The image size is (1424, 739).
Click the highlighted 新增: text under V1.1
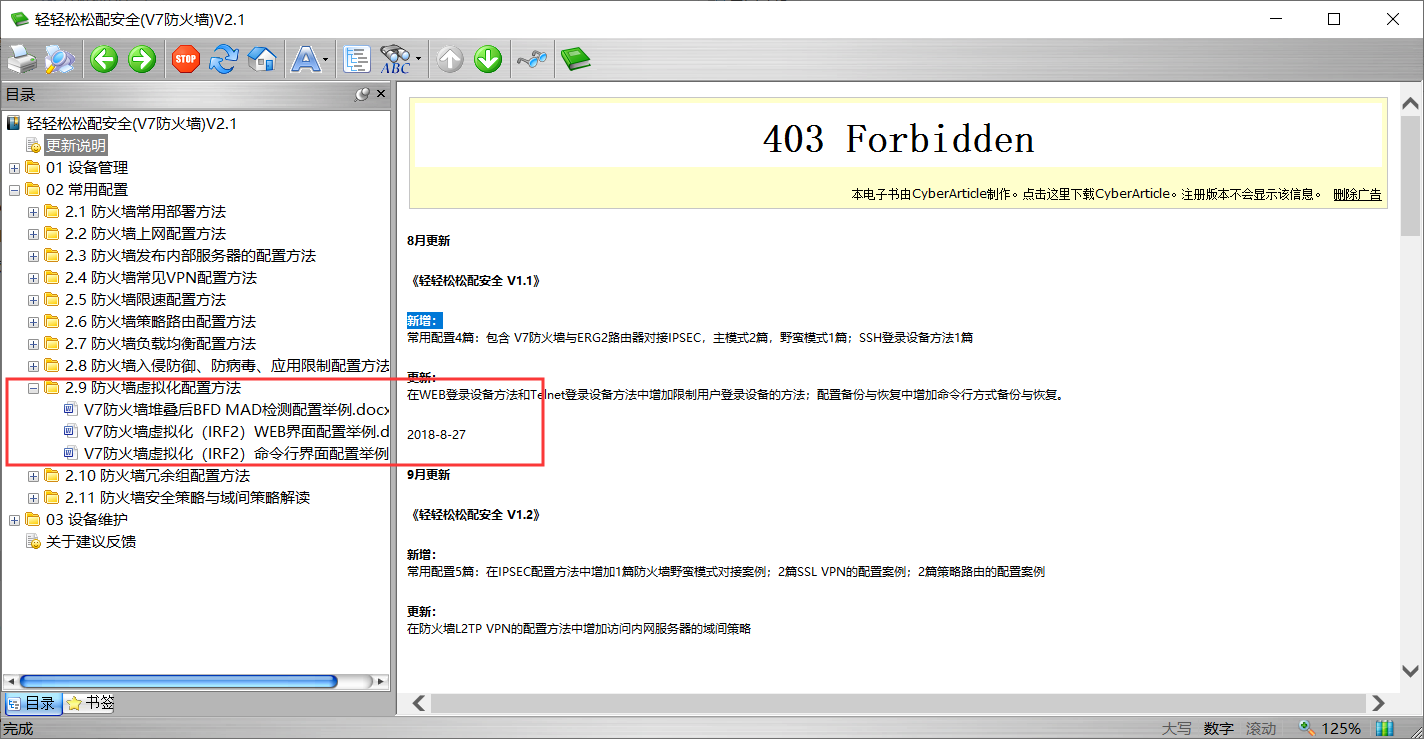[x=424, y=320]
